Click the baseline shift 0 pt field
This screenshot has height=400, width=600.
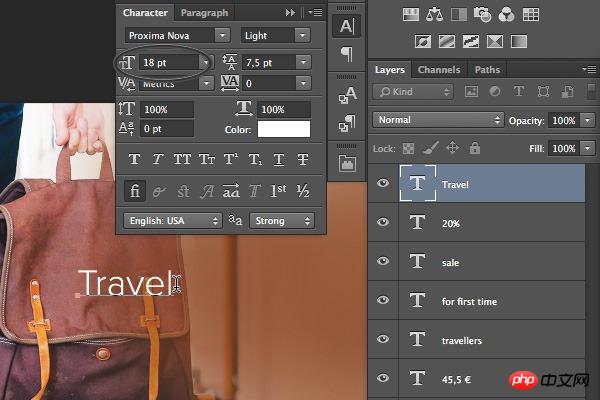[x=167, y=129]
